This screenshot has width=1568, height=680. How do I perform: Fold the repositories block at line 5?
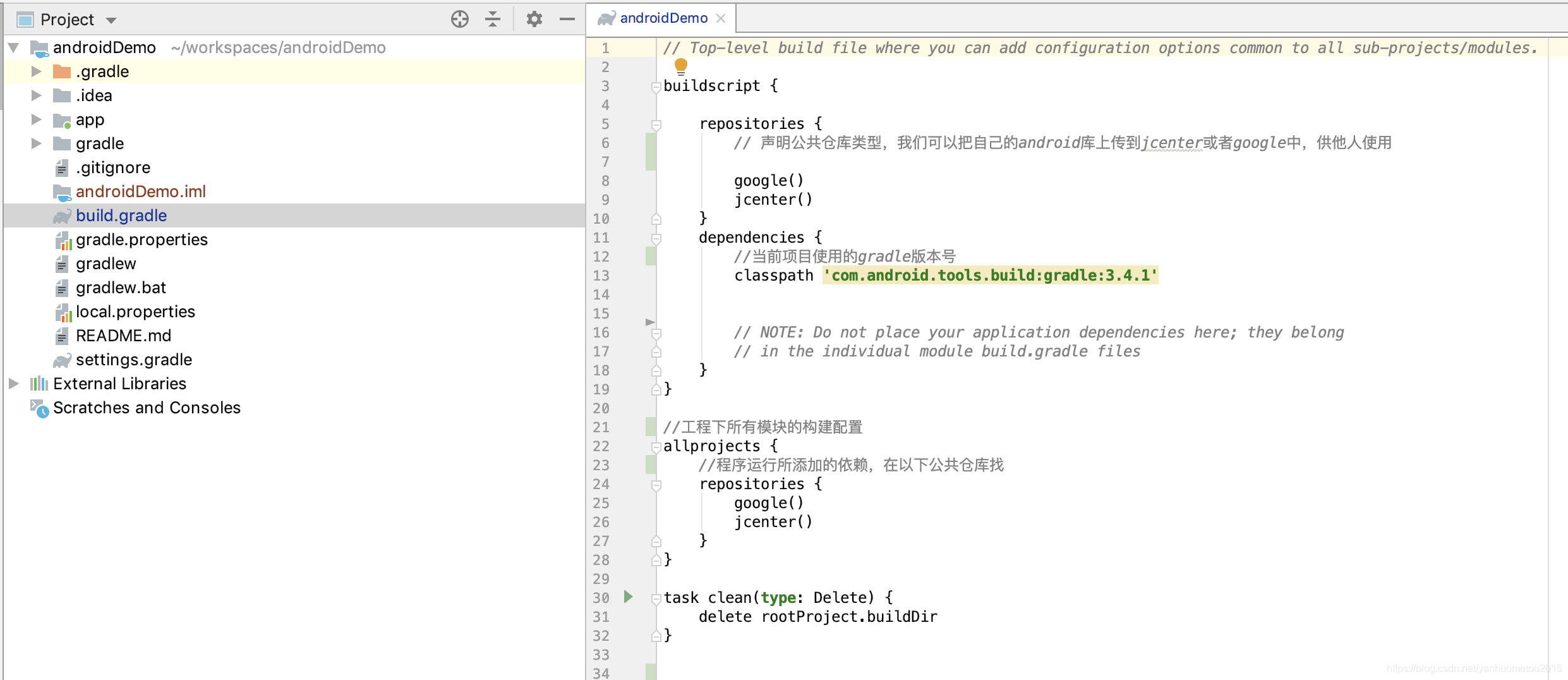[656, 124]
